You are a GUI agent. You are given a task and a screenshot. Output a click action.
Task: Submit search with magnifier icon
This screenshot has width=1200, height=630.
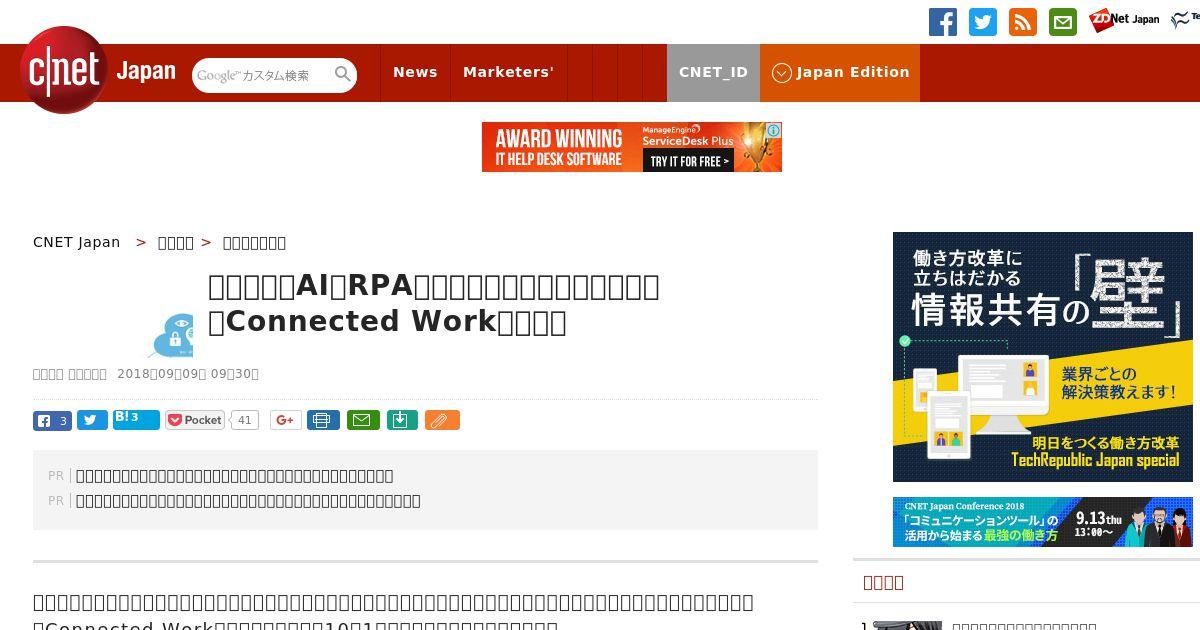coord(343,74)
